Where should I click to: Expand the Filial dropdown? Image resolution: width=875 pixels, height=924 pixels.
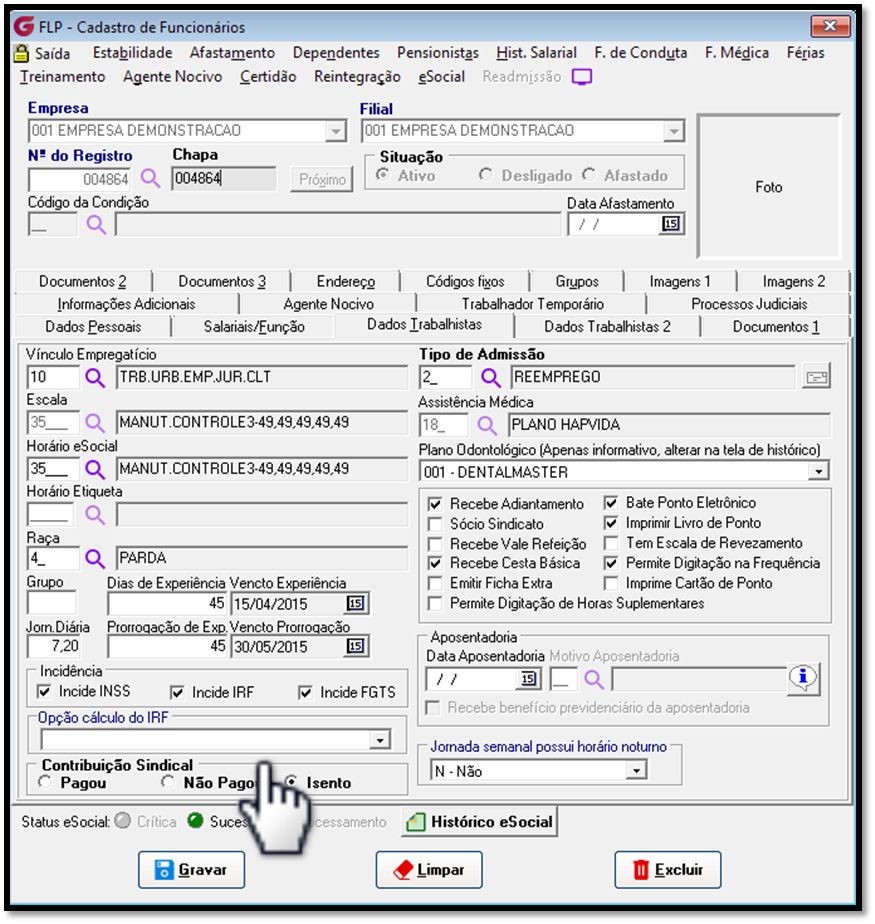click(x=672, y=131)
